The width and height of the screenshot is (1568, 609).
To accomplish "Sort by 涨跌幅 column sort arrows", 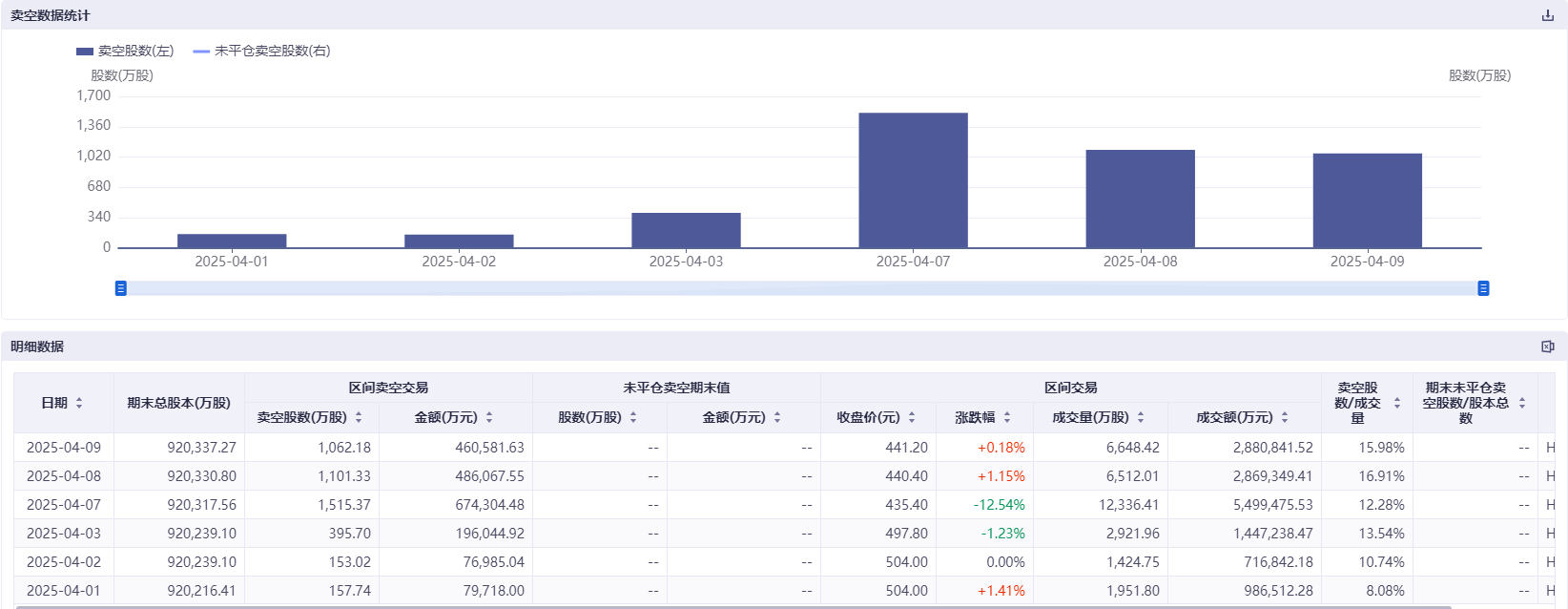I will (1007, 417).
